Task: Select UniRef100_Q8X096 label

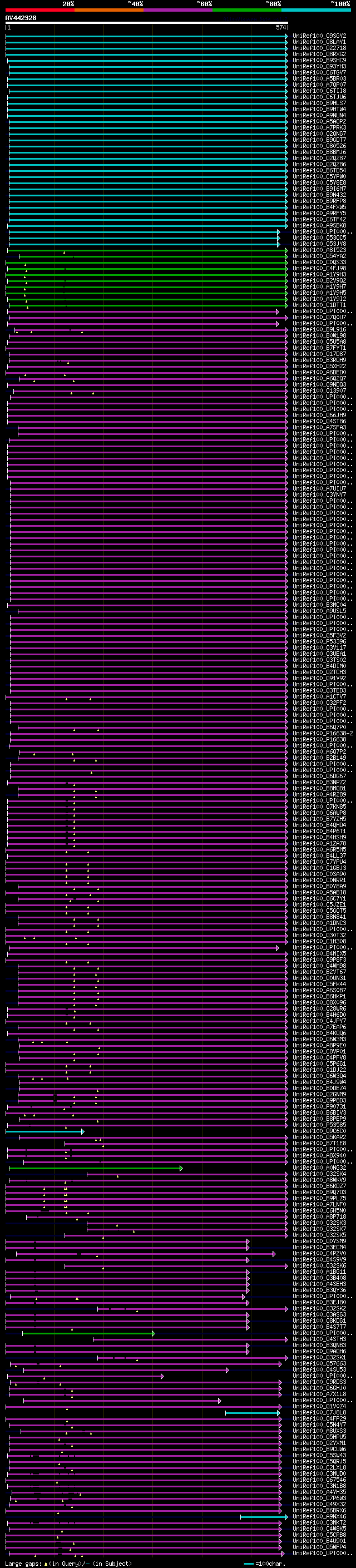Action: coord(319,1002)
